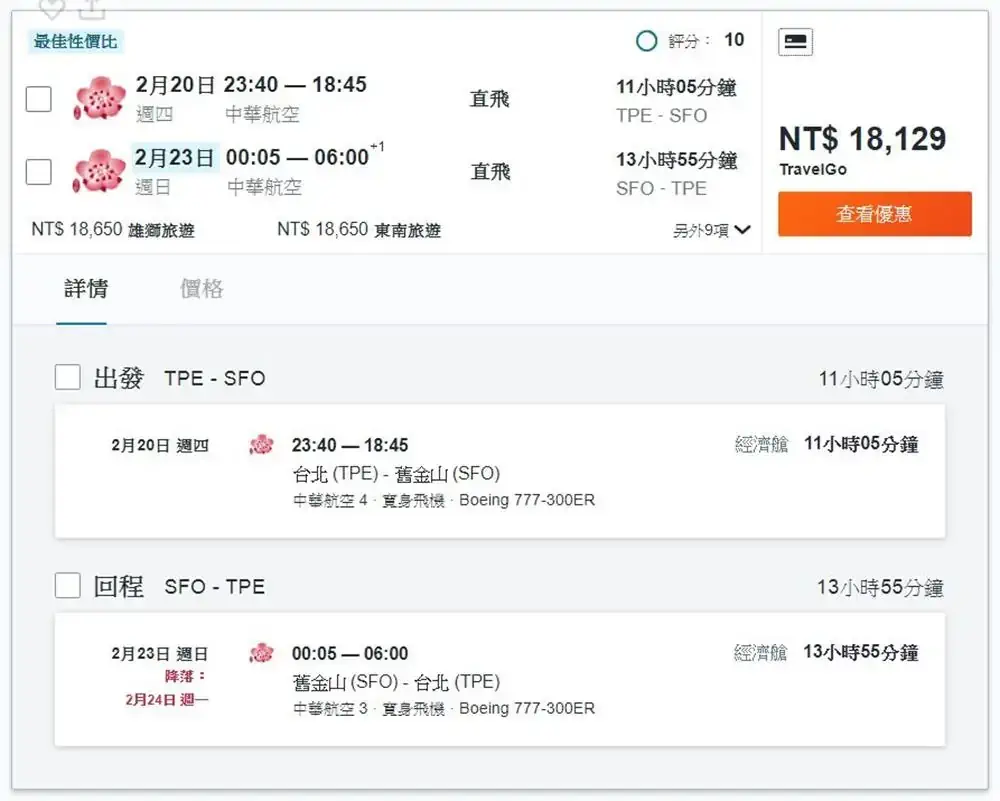Tick the checkbox for the 2月23日 00:05 flight
Screen dimensions: 1000x801
click(x=38, y=172)
